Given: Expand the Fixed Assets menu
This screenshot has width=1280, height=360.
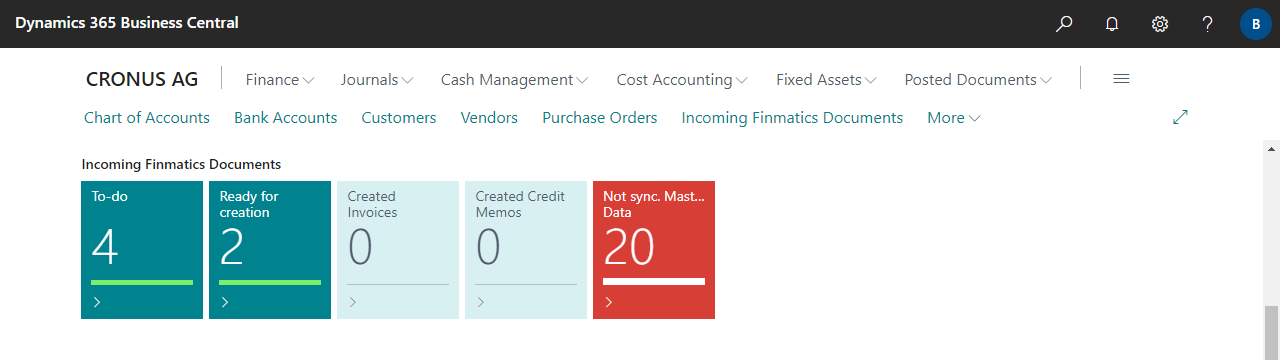Looking at the screenshot, I should pyautogui.click(x=826, y=79).
